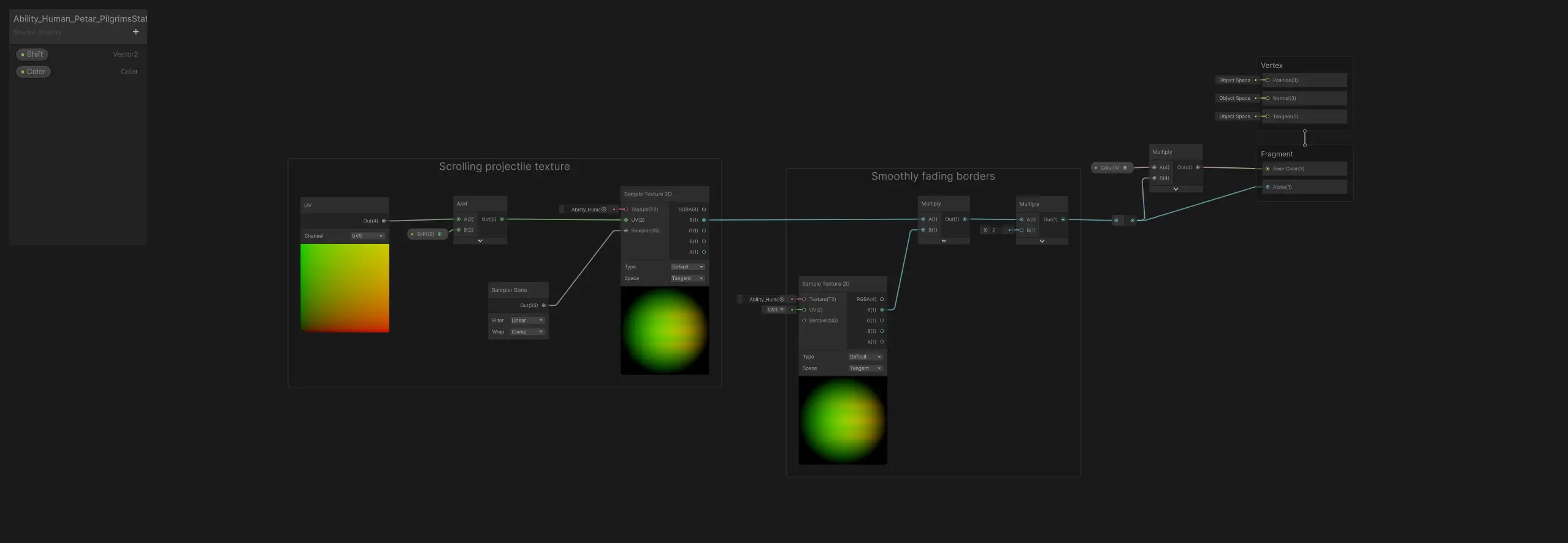
Task: Click the Base Color(3) input port on Fragment
Action: 1268,169
